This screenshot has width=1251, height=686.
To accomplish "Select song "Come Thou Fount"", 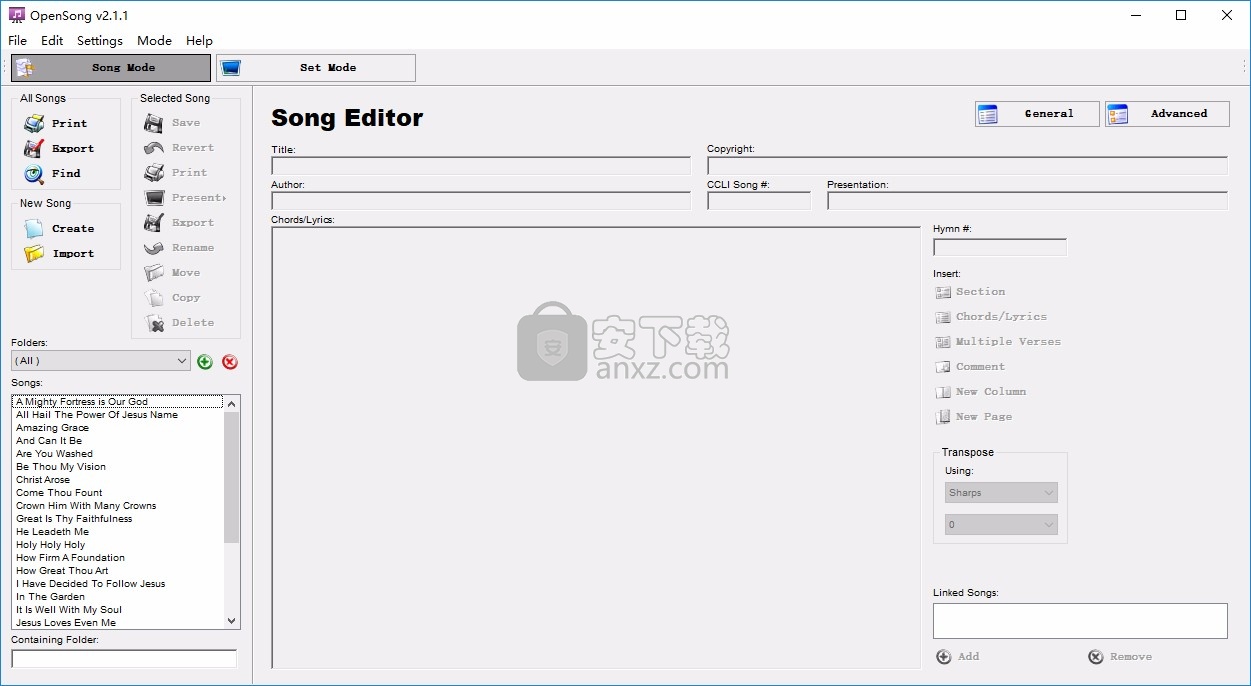I will click(x=117, y=493).
